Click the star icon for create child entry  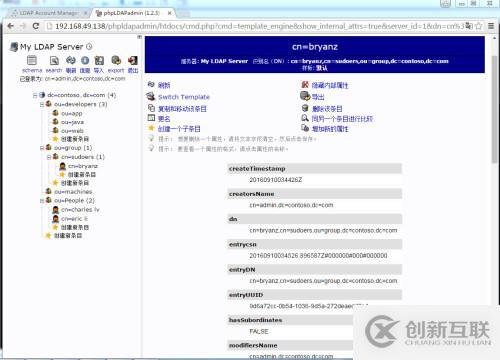[151, 128]
